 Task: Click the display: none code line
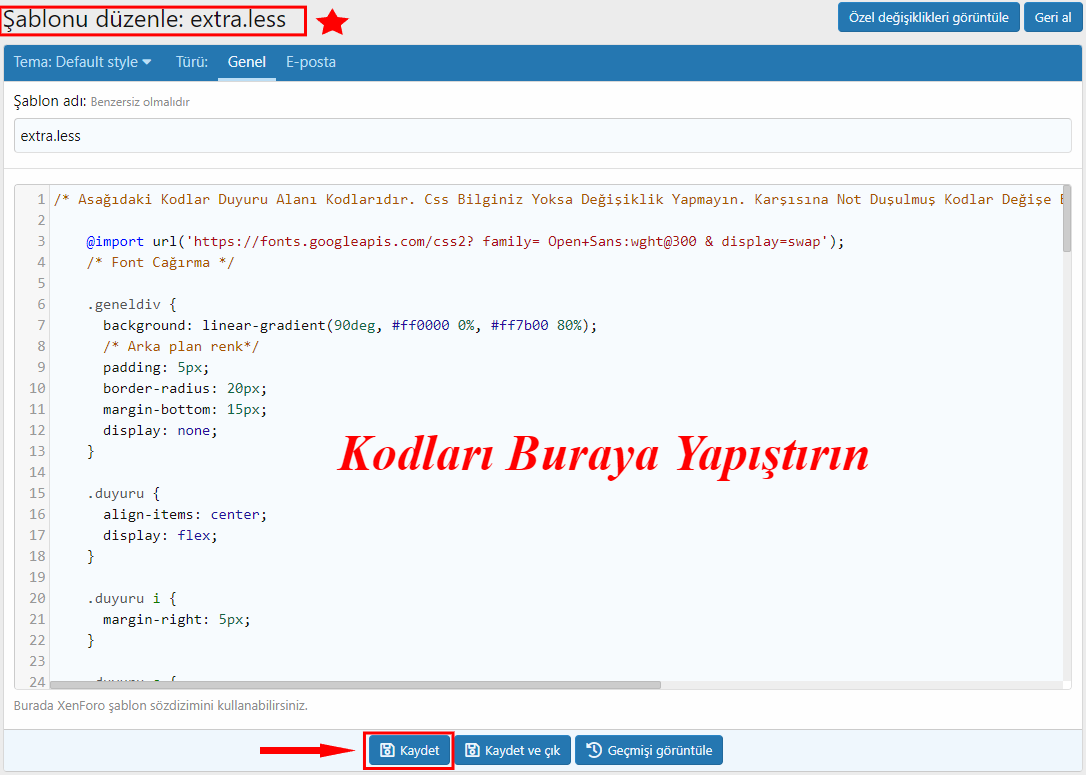pyautogui.click(x=160, y=430)
